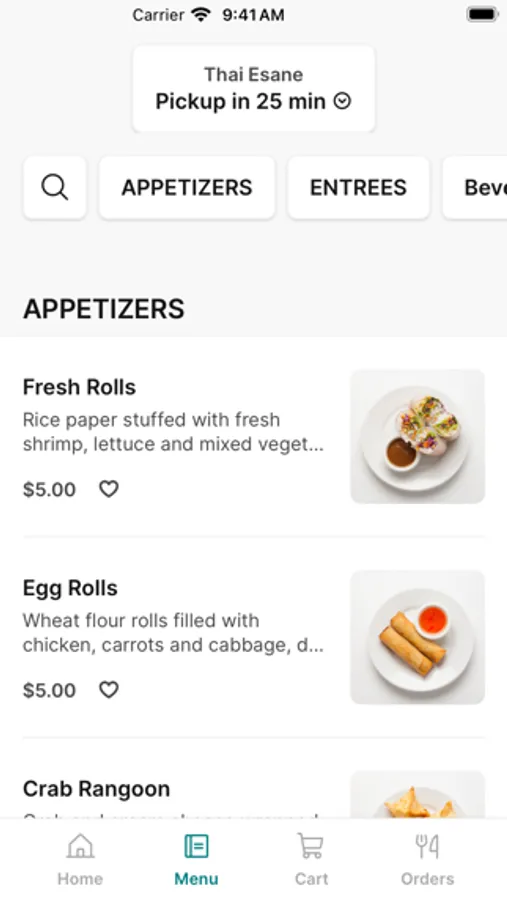The width and height of the screenshot is (507, 900).
Task: Open the menu search magnifier icon
Action: (55, 188)
